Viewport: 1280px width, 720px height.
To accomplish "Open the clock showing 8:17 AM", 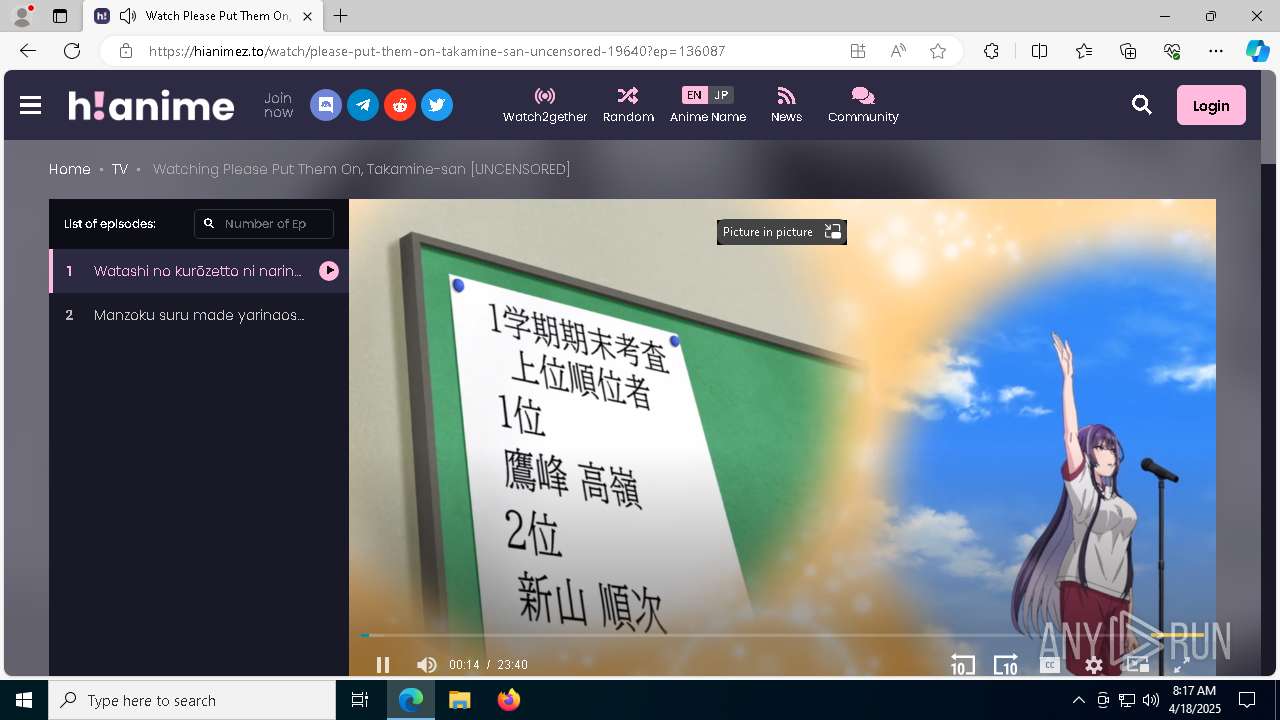I will click(1193, 700).
